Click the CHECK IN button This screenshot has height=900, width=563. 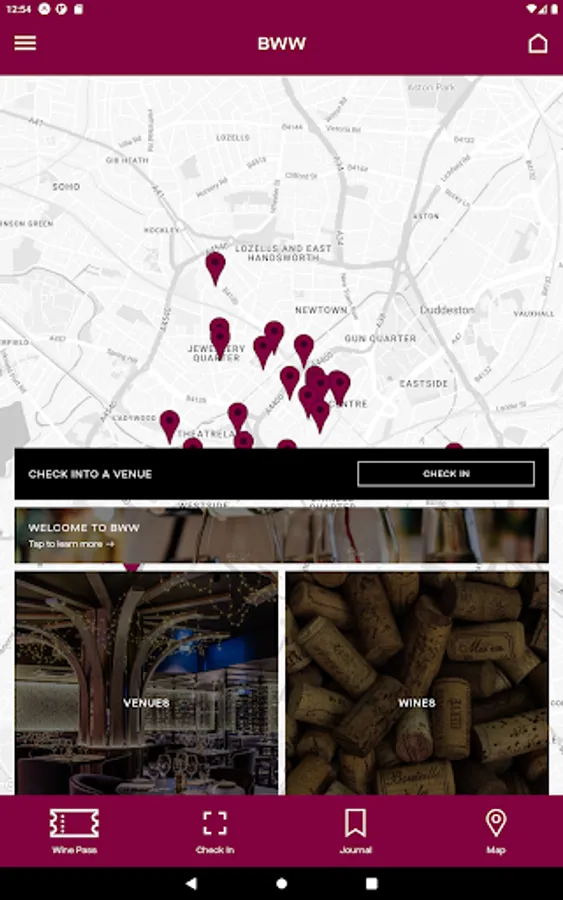point(446,474)
